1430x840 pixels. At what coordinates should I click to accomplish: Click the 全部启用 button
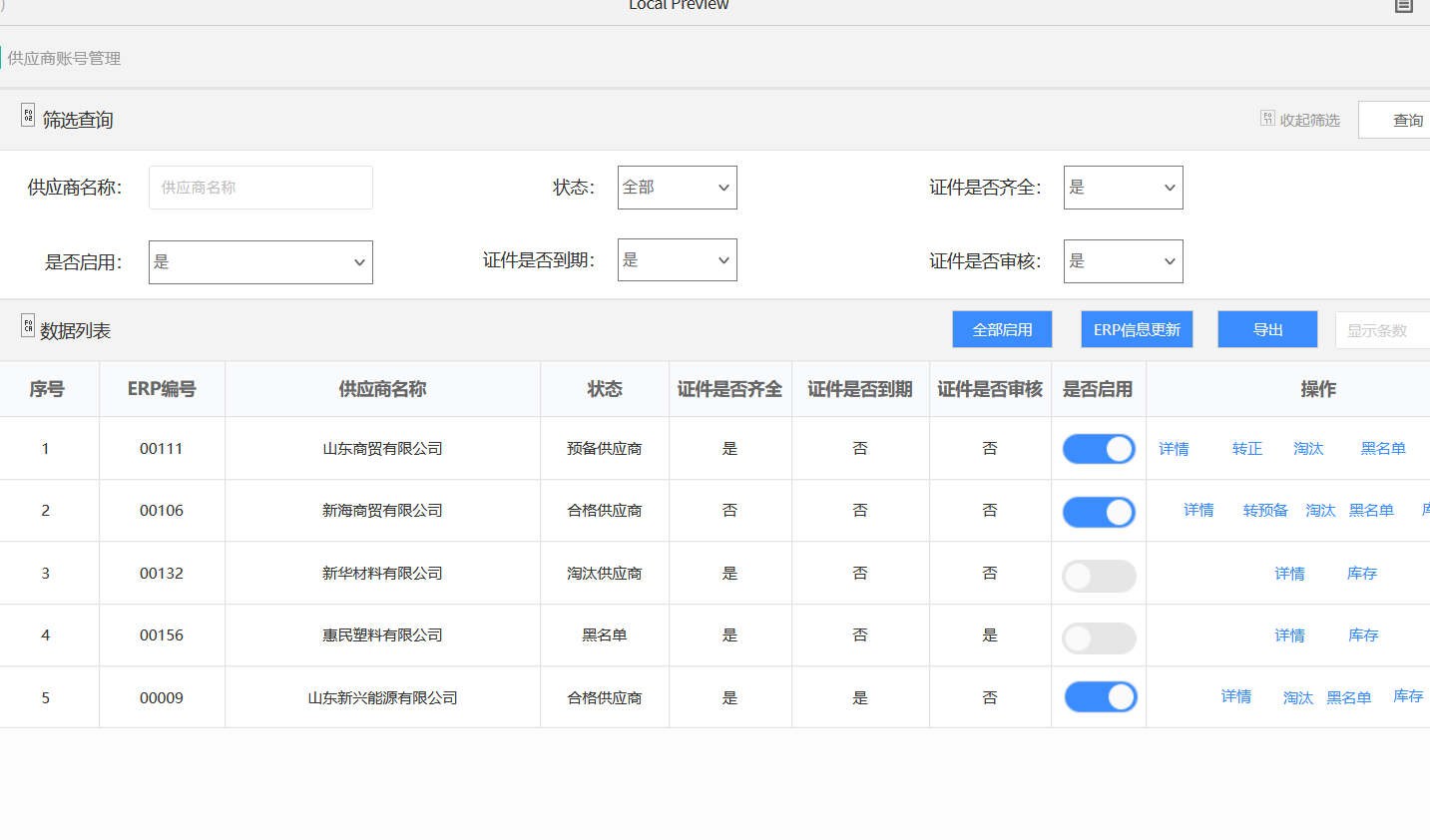point(1002,329)
